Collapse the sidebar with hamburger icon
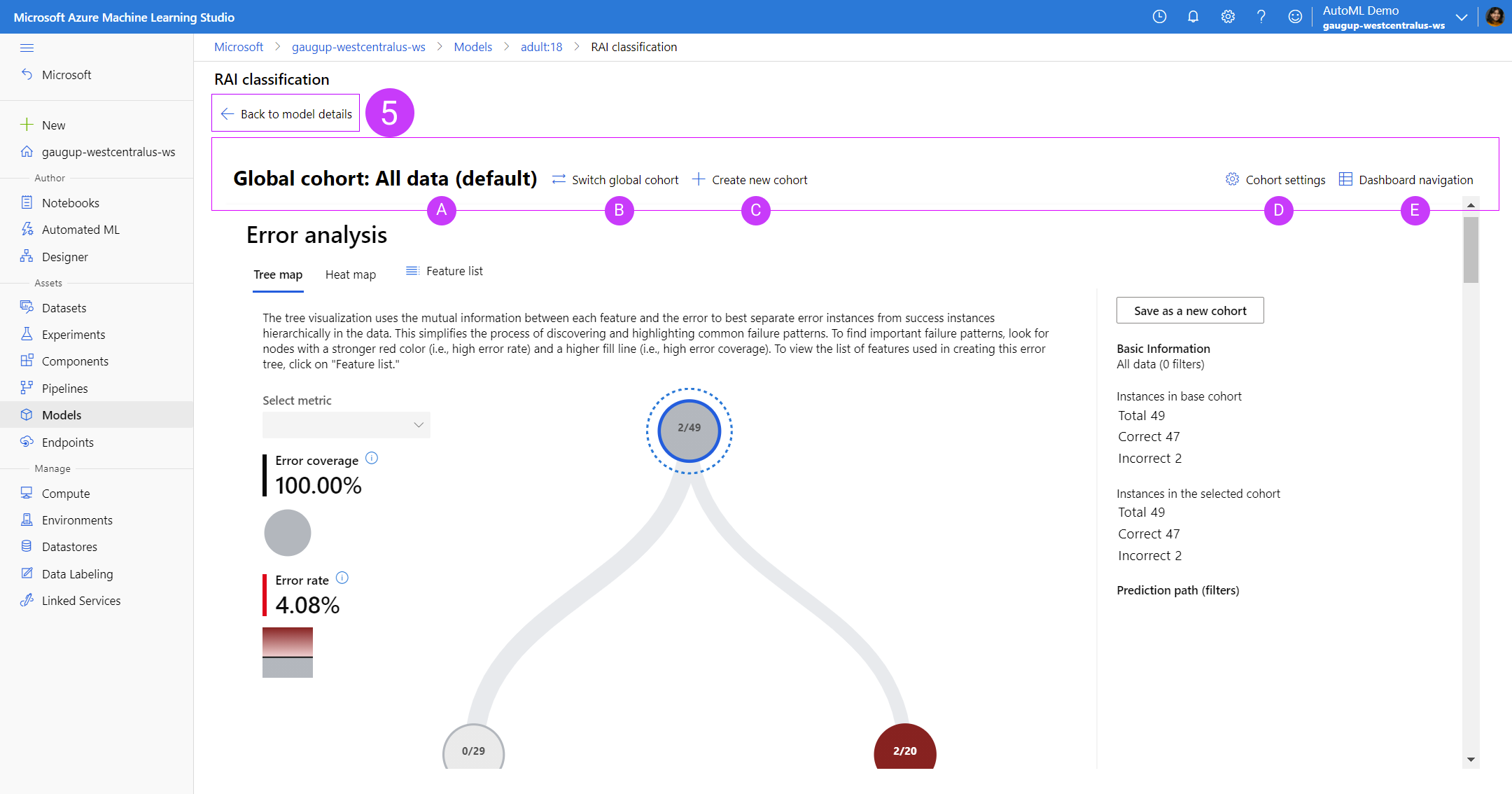Screen dimensions: 1512x794 pyautogui.click(x=27, y=48)
